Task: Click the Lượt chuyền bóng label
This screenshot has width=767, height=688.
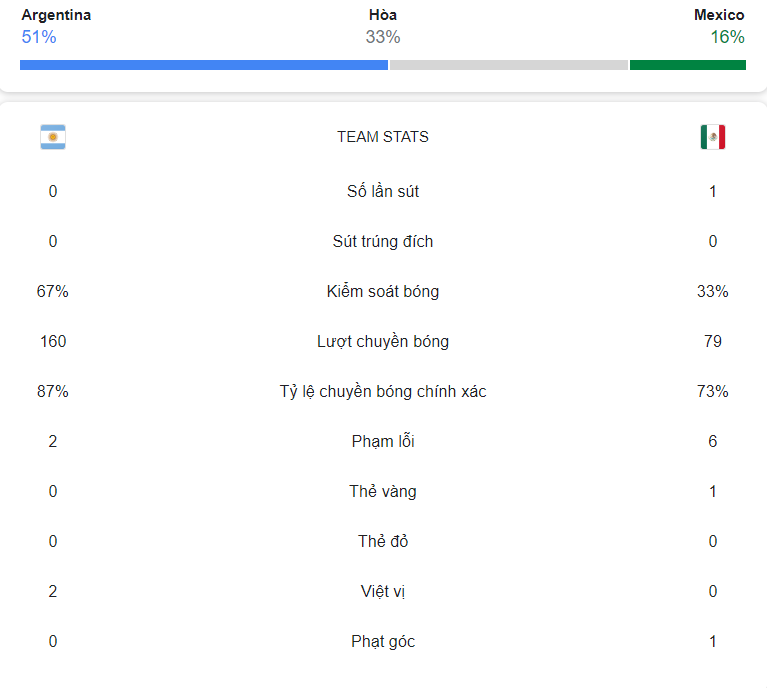Action: (383, 341)
